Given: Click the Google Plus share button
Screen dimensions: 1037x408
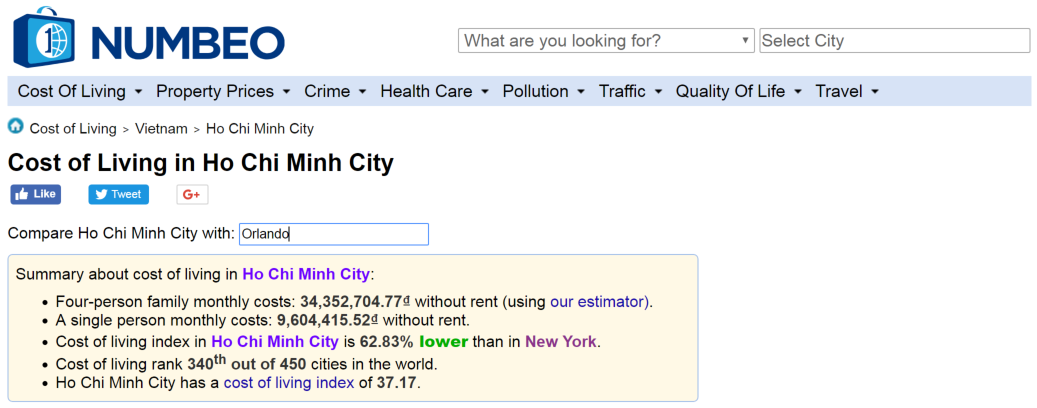Looking at the screenshot, I should coord(192,194).
